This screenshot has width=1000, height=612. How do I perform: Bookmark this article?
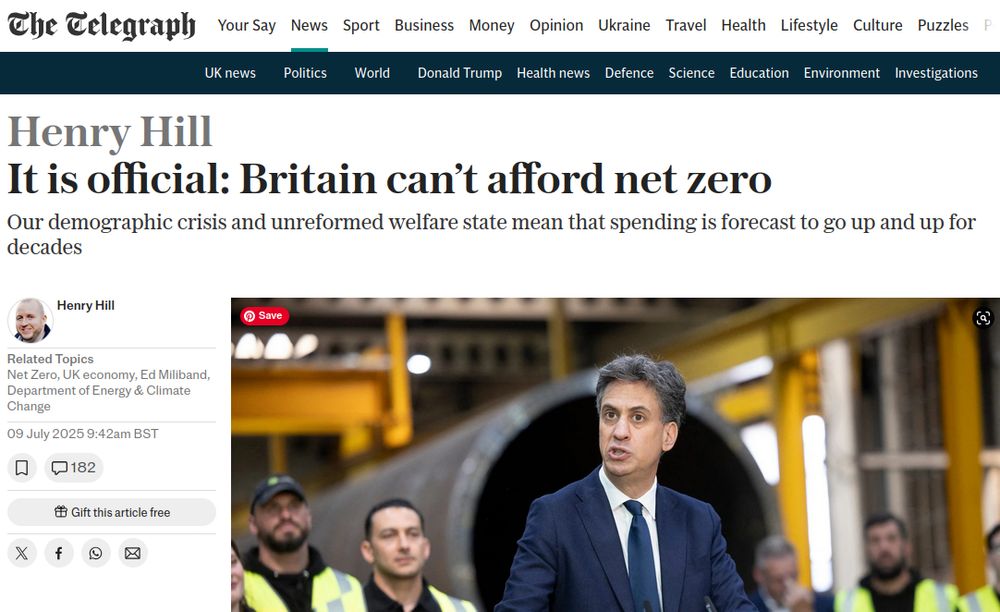(x=22, y=468)
